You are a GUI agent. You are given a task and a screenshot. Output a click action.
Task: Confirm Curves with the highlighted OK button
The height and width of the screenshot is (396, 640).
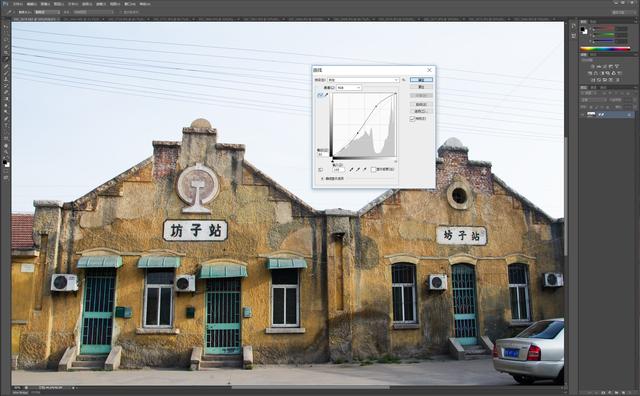tap(421, 80)
